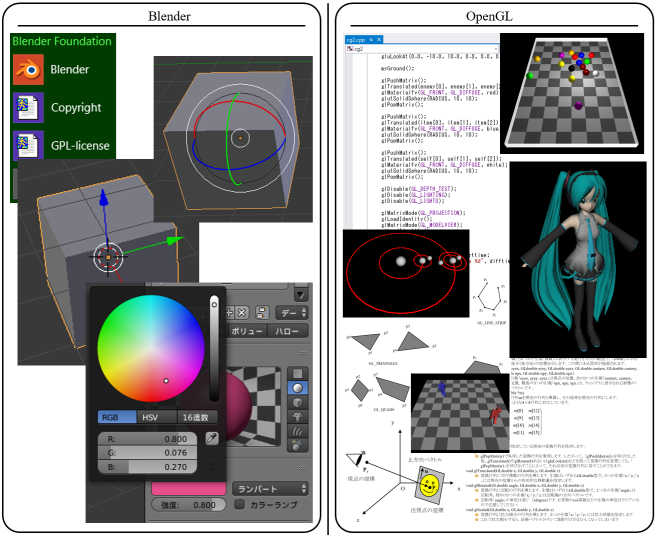The image size is (656, 535).
Task: Click the Copyright text label
Action: [76, 108]
